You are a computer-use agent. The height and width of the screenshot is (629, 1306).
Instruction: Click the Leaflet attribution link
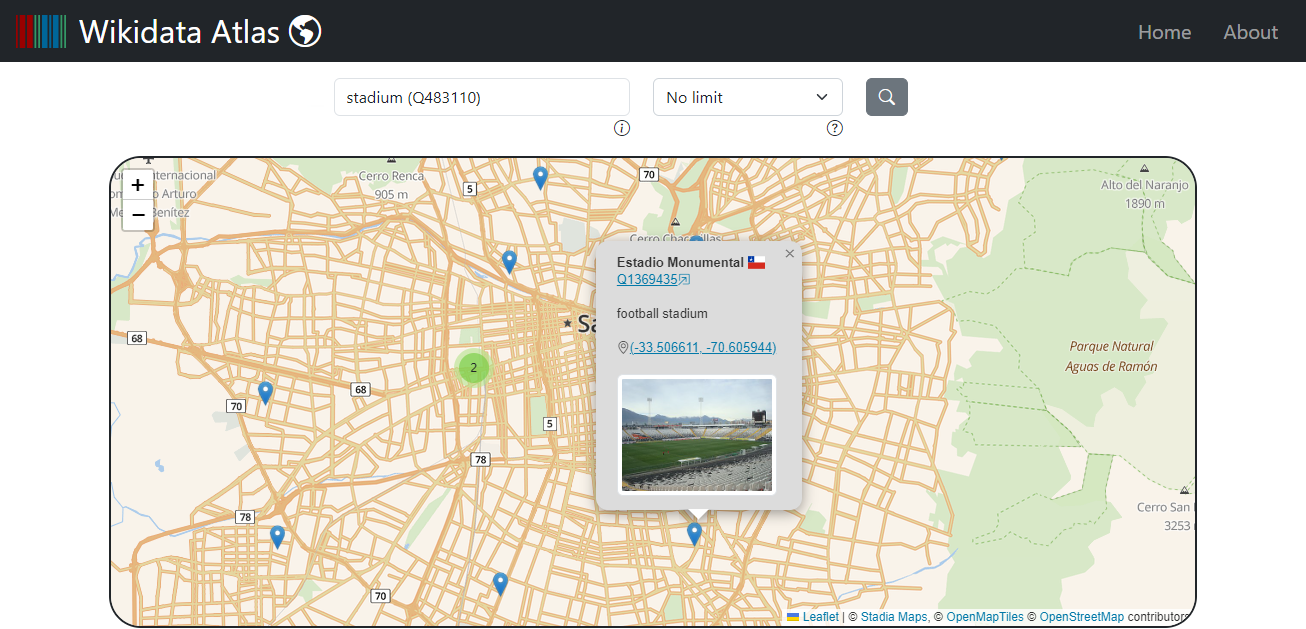click(x=820, y=617)
